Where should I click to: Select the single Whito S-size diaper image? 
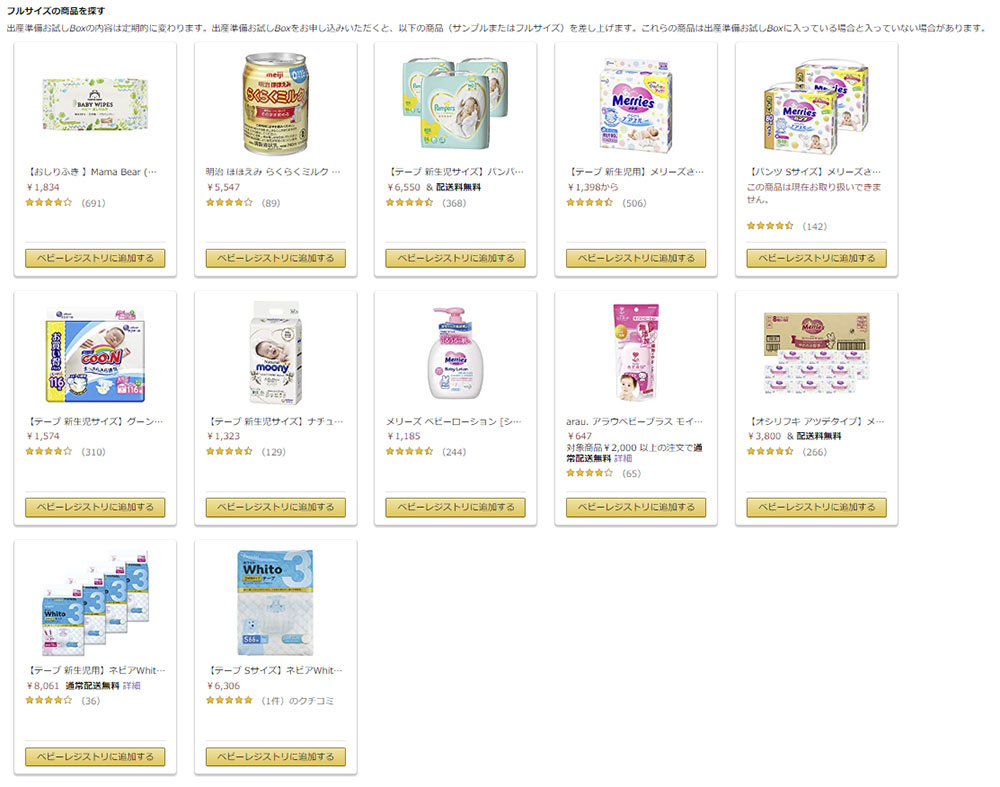(x=276, y=602)
